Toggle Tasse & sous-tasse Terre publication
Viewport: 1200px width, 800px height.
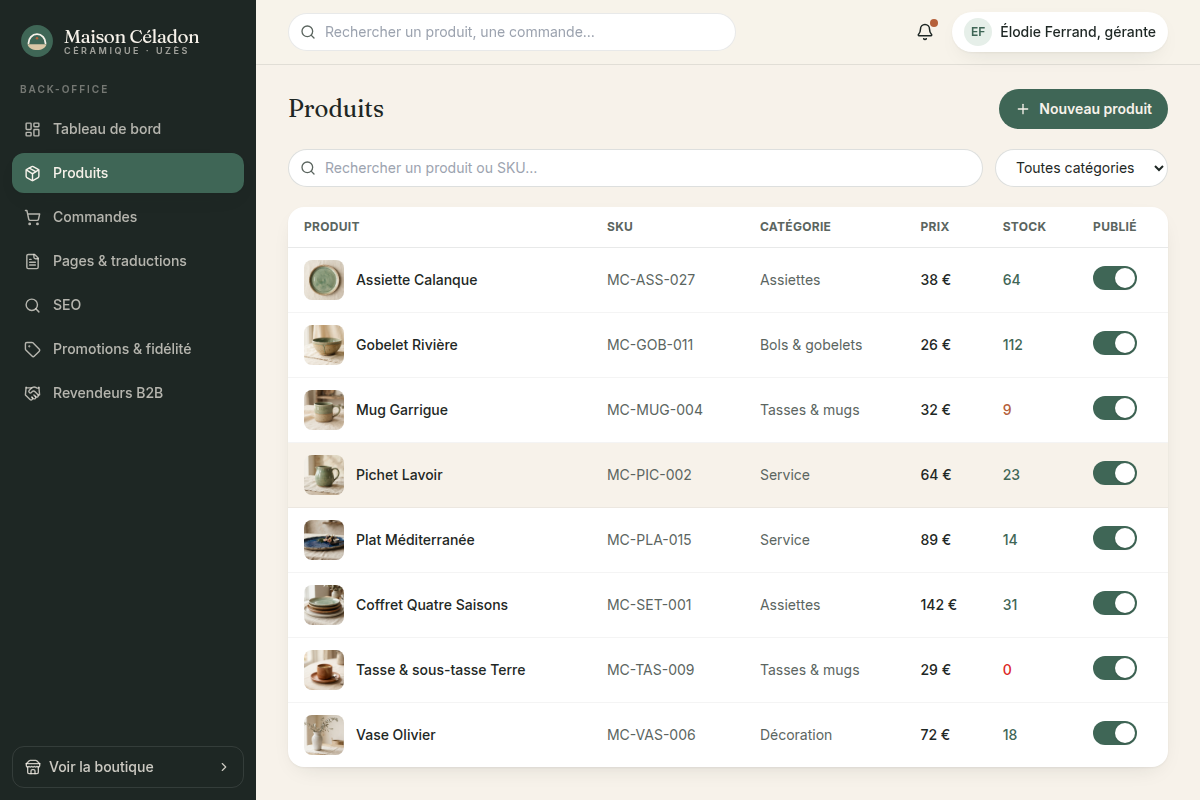point(1115,668)
